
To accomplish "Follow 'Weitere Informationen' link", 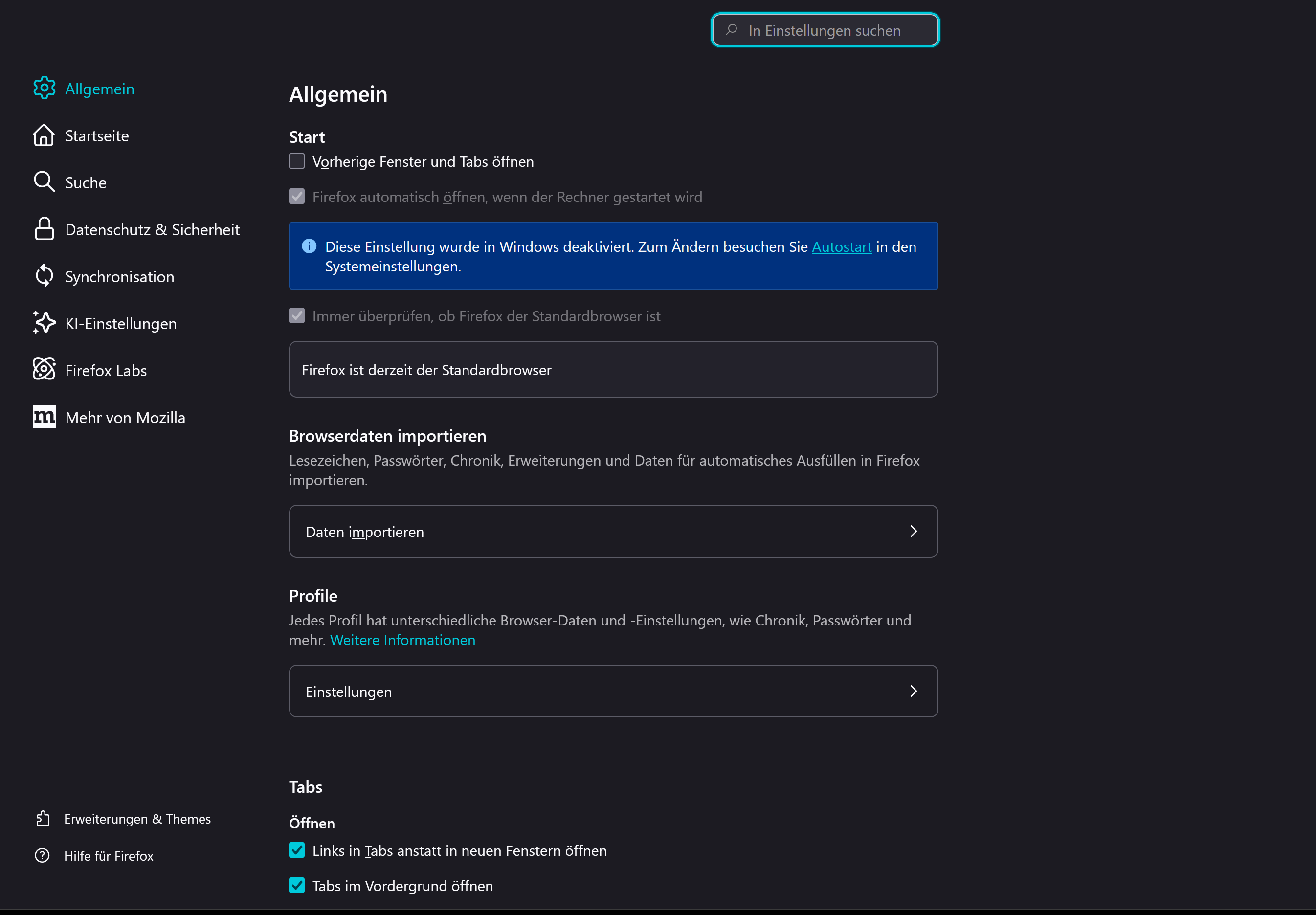I will click(x=402, y=640).
